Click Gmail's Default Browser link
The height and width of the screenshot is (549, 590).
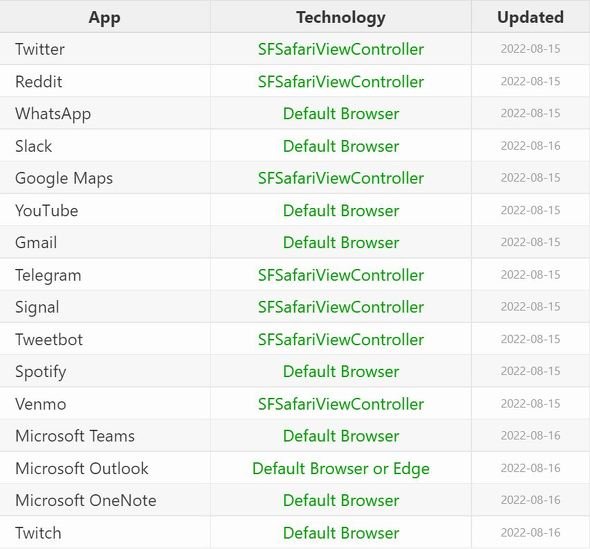tap(341, 242)
